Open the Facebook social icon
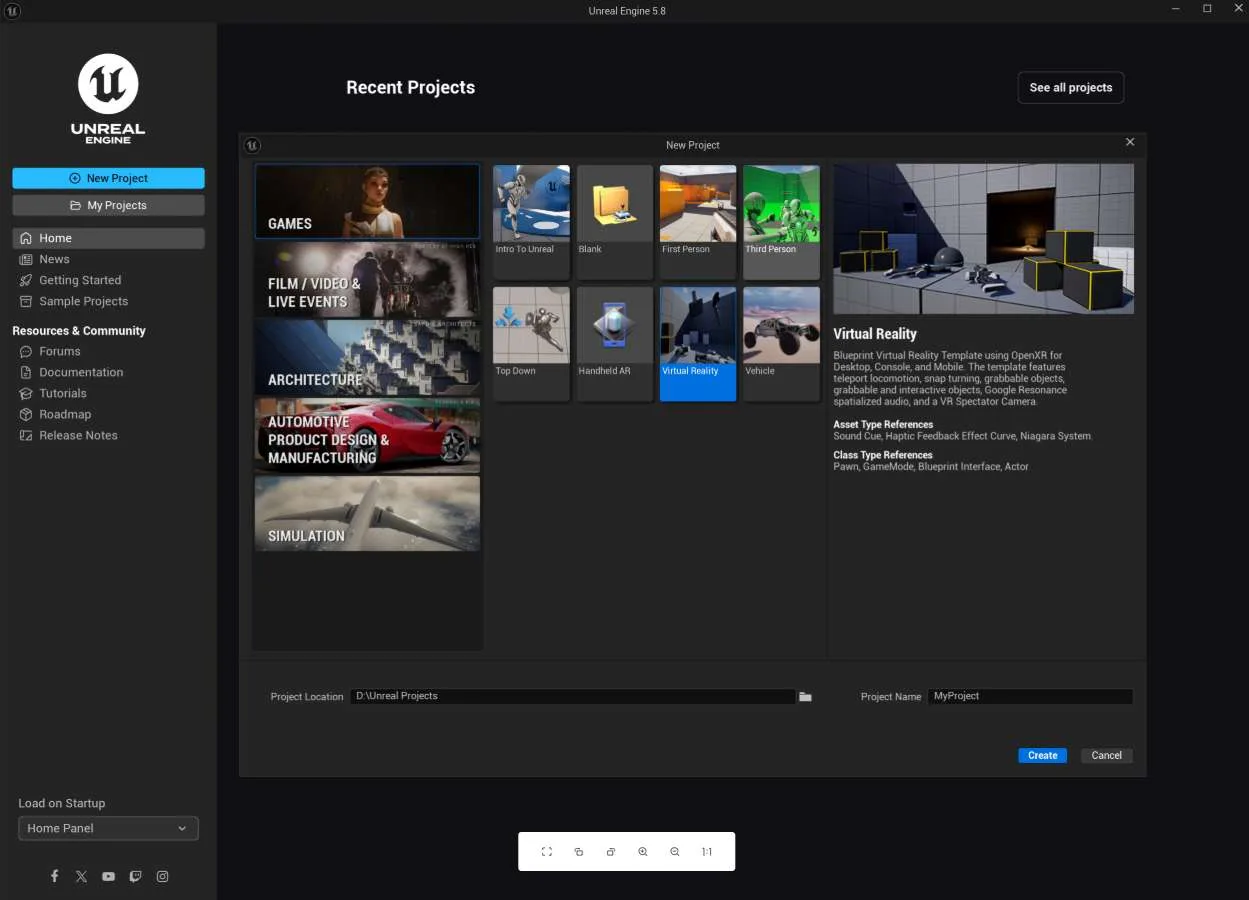 pyautogui.click(x=55, y=876)
